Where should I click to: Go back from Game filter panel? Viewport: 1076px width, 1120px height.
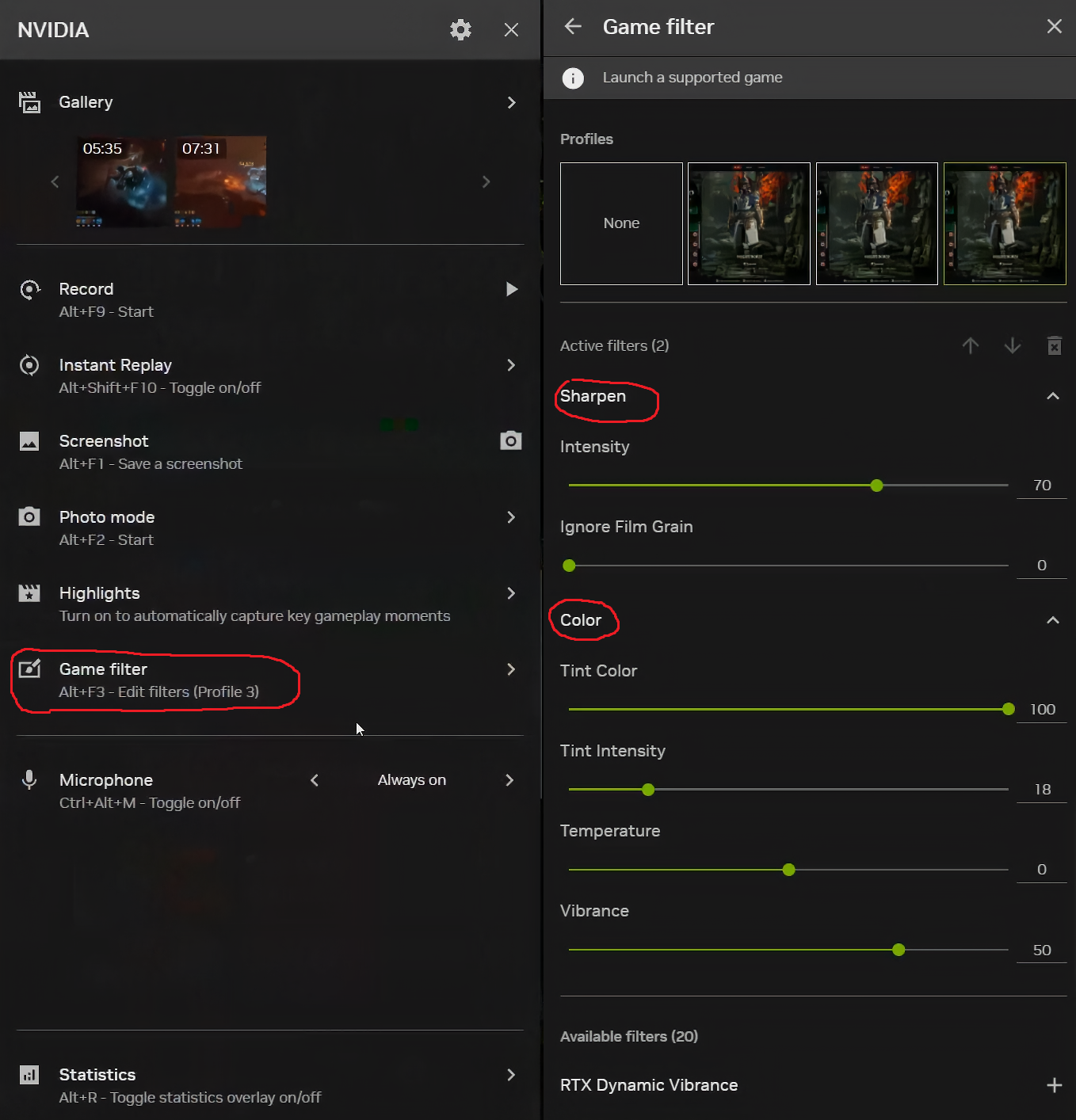click(573, 27)
